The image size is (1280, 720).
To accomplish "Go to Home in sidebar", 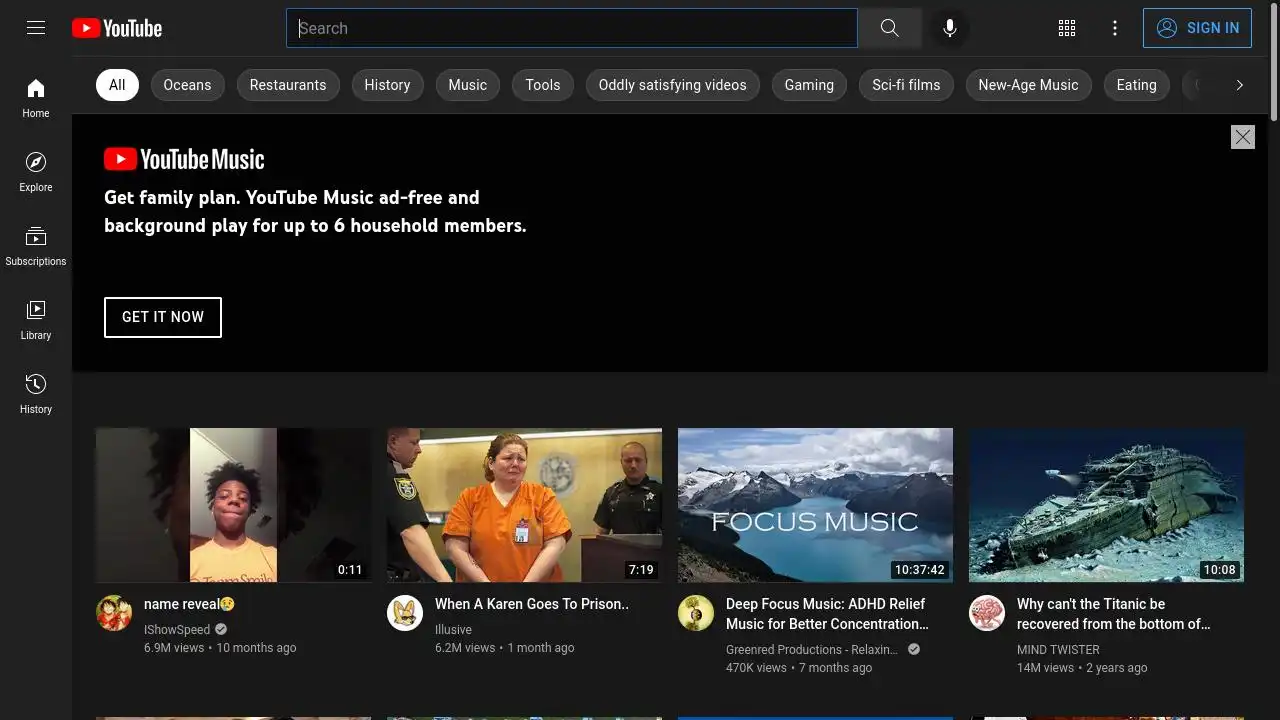I will point(36,98).
